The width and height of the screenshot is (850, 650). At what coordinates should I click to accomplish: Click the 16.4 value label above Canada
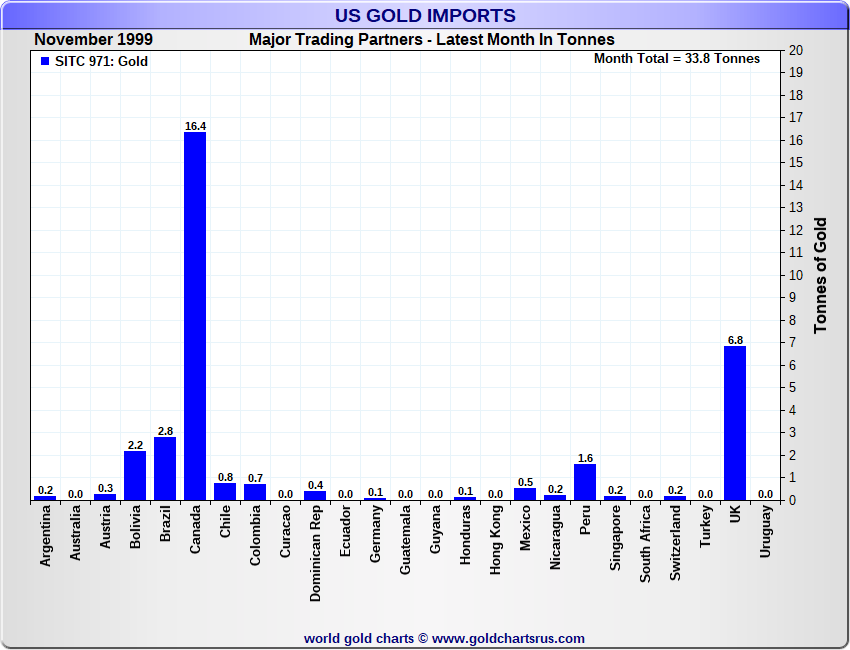point(195,126)
